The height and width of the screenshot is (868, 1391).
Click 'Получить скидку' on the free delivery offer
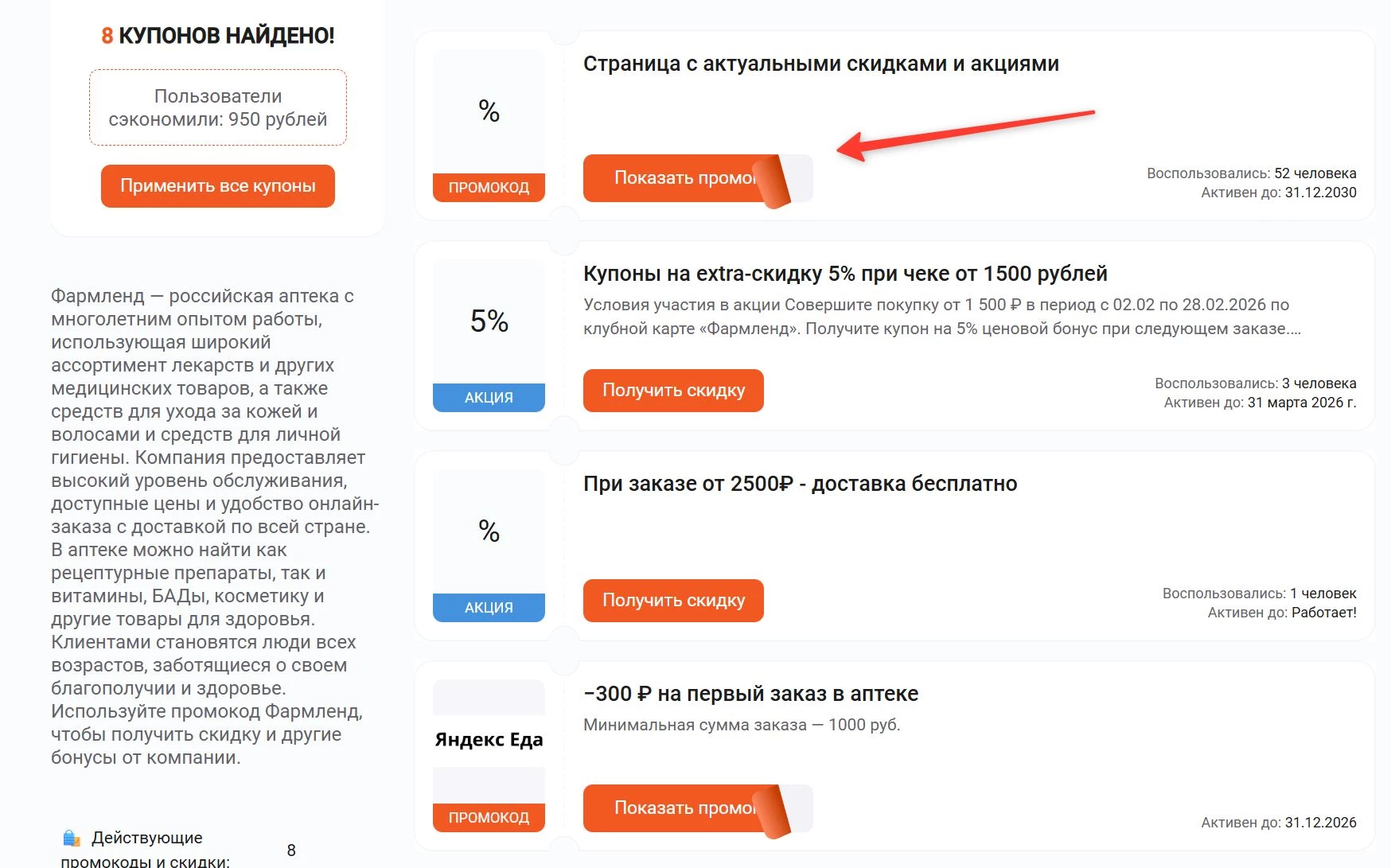click(672, 600)
